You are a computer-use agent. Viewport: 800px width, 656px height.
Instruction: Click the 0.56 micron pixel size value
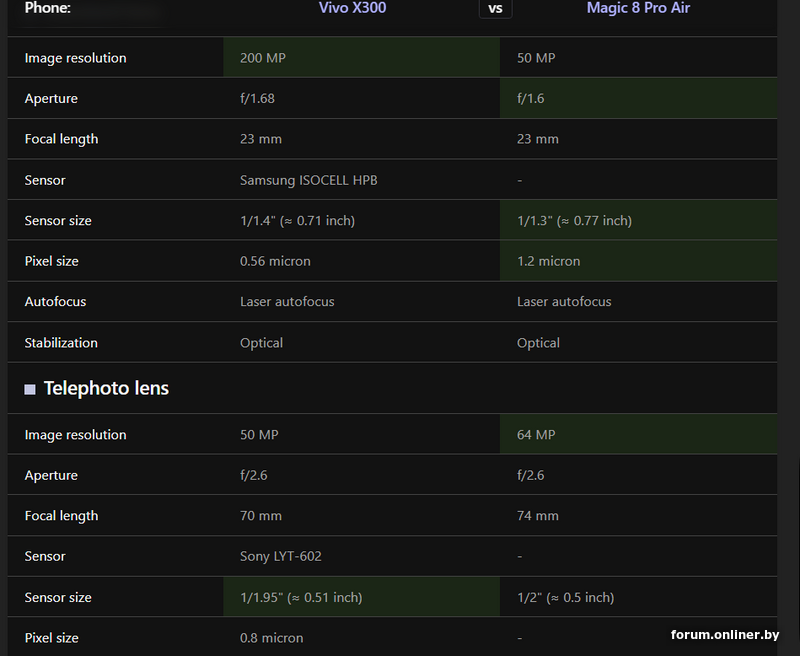click(275, 261)
